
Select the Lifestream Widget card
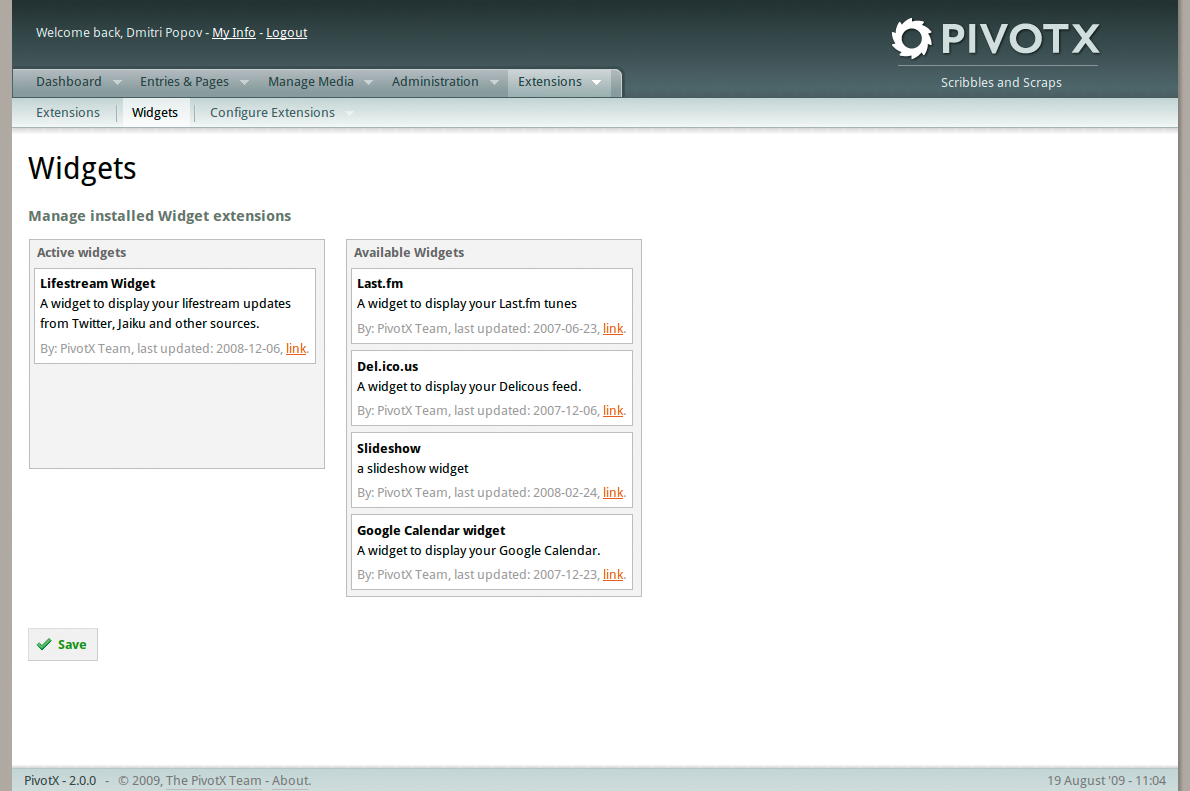175,316
